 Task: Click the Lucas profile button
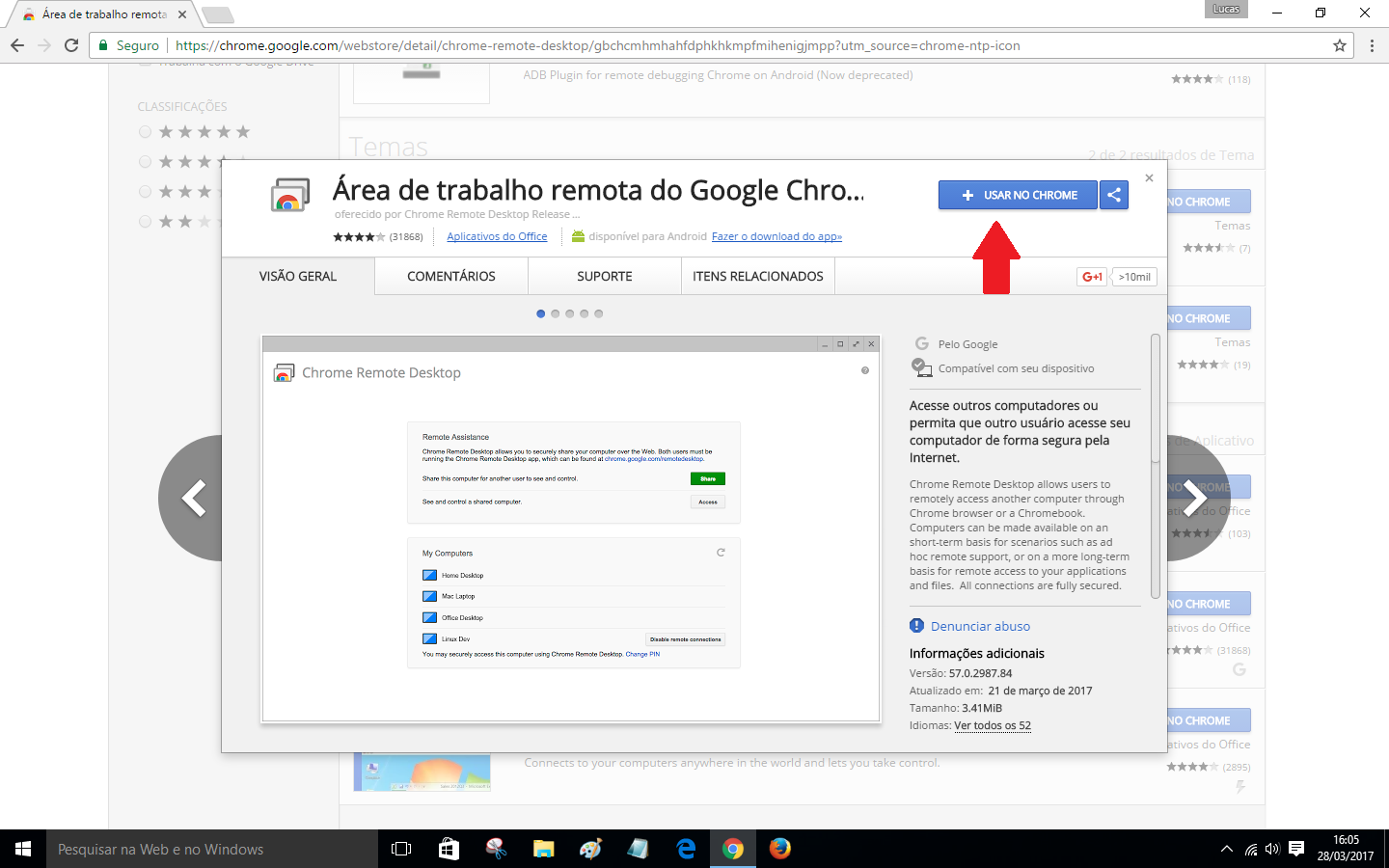pyautogui.click(x=1226, y=9)
